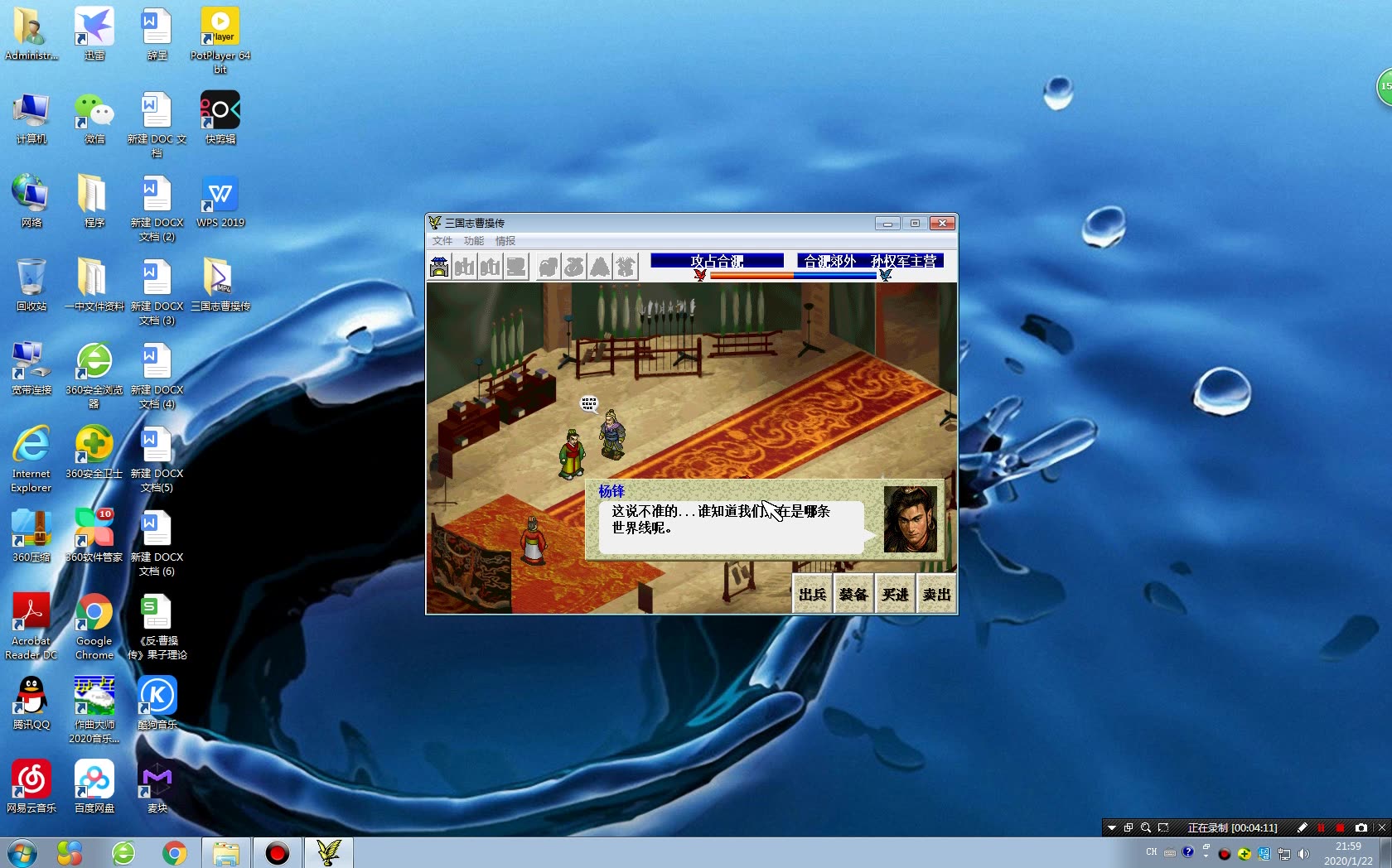Click the Windows Start button
Viewport: 1392px width, 868px height.
pyautogui.click(x=22, y=852)
